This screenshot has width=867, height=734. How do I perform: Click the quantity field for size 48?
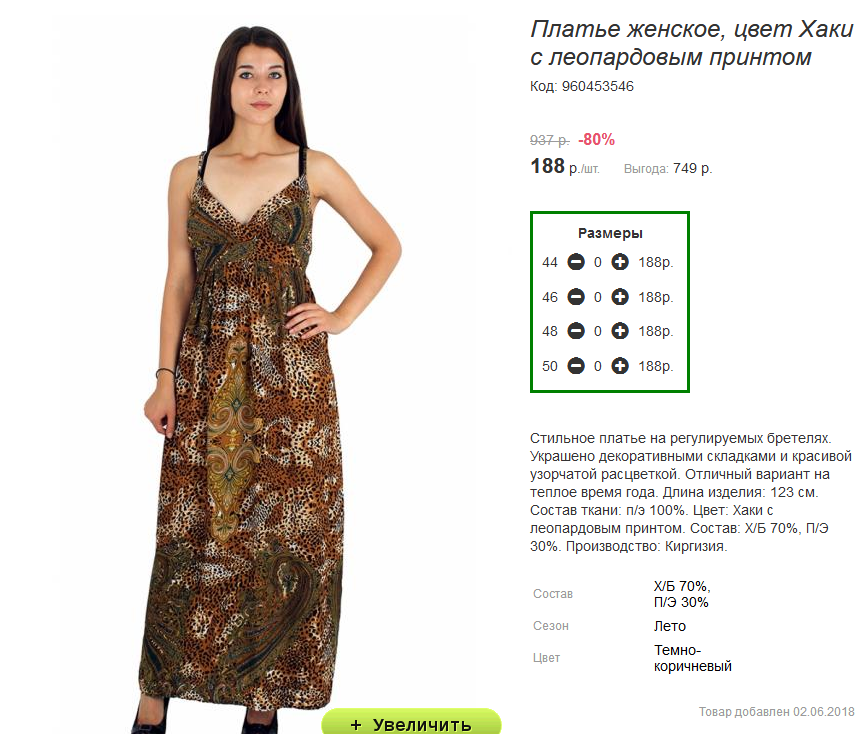click(598, 331)
